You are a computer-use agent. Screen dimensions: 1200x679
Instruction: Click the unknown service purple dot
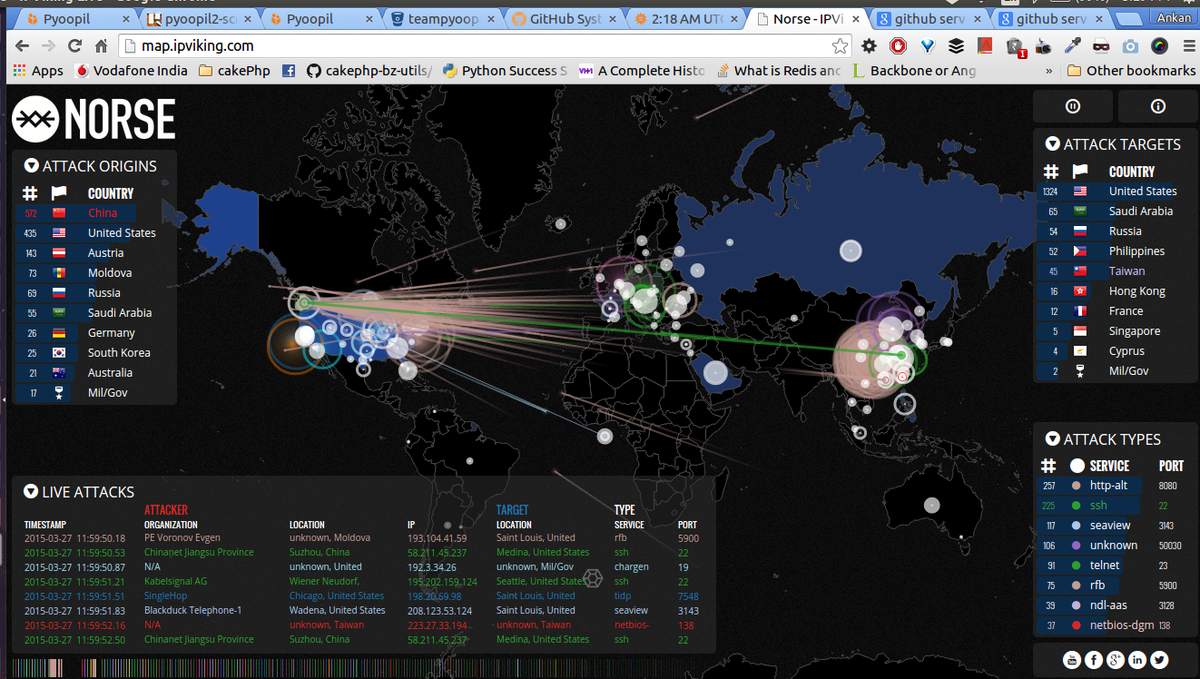(x=1075, y=545)
